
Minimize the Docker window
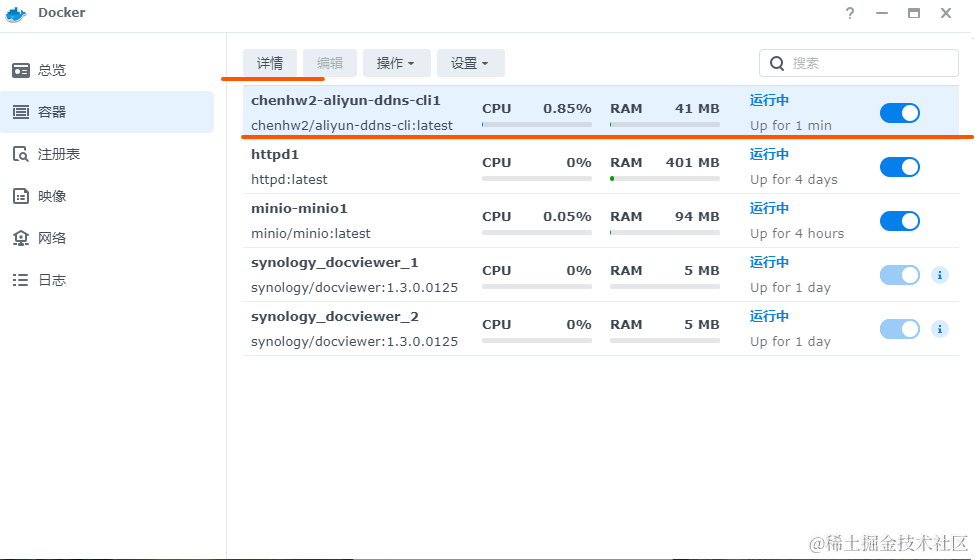pos(882,13)
